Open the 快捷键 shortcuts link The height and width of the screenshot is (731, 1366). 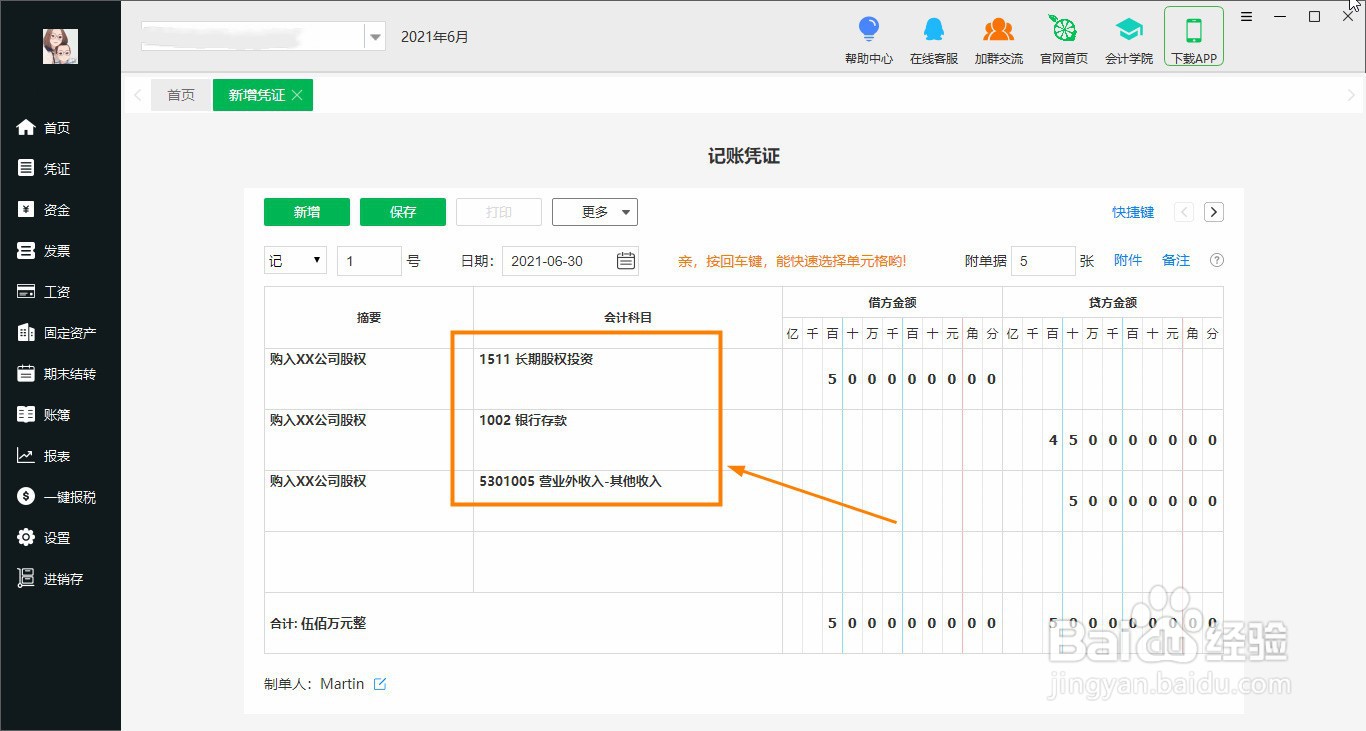click(x=1132, y=211)
